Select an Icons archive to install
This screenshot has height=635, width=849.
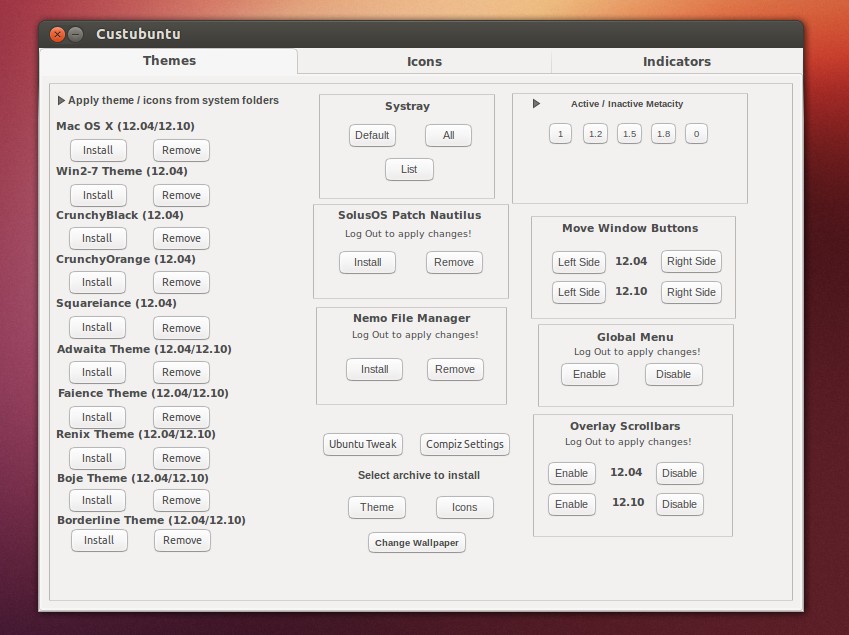[465, 507]
